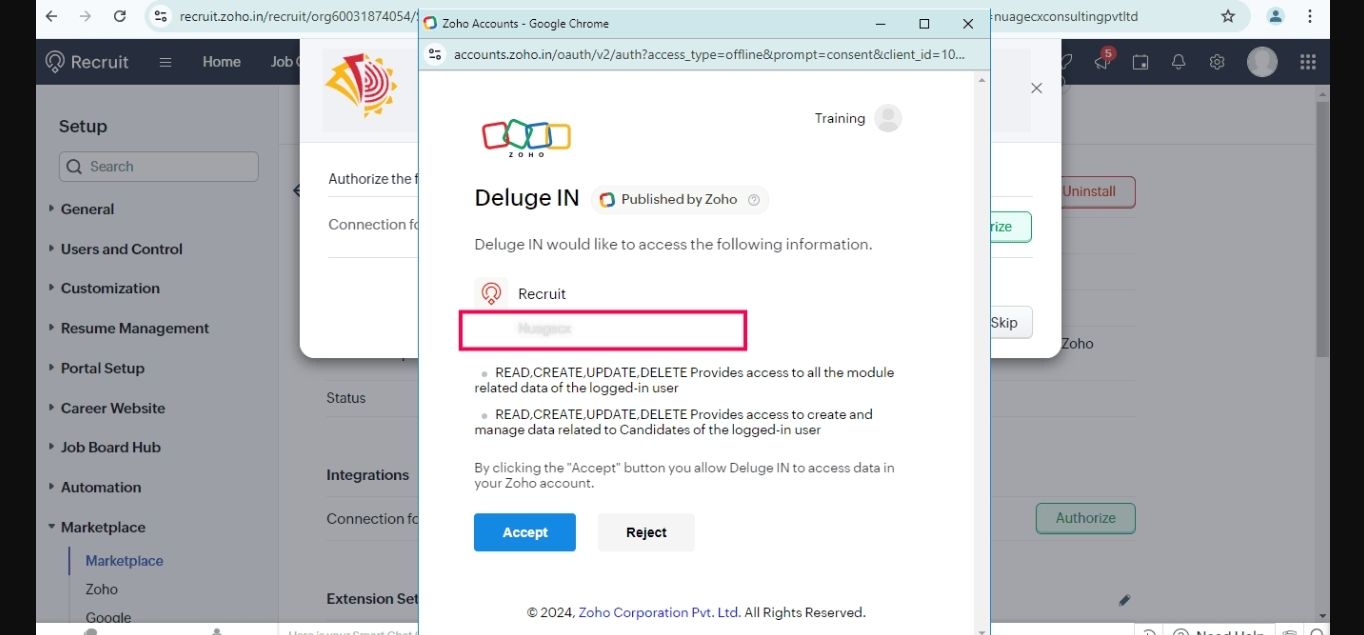Click the Recruit service icon in consent list

pyautogui.click(x=491, y=293)
